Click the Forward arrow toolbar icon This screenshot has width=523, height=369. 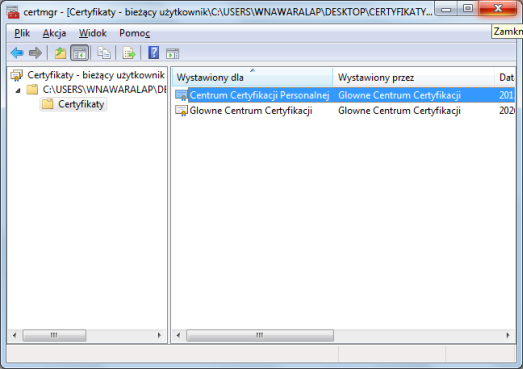tap(35, 53)
